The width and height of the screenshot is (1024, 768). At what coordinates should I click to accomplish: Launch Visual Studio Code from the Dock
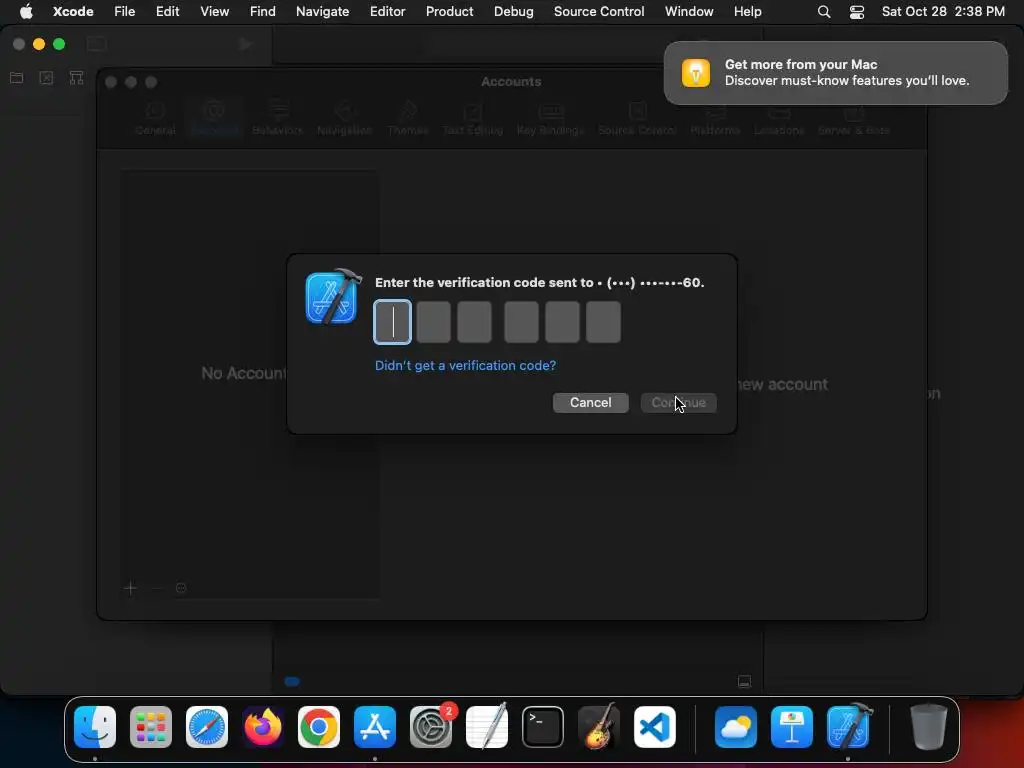(655, 727)
